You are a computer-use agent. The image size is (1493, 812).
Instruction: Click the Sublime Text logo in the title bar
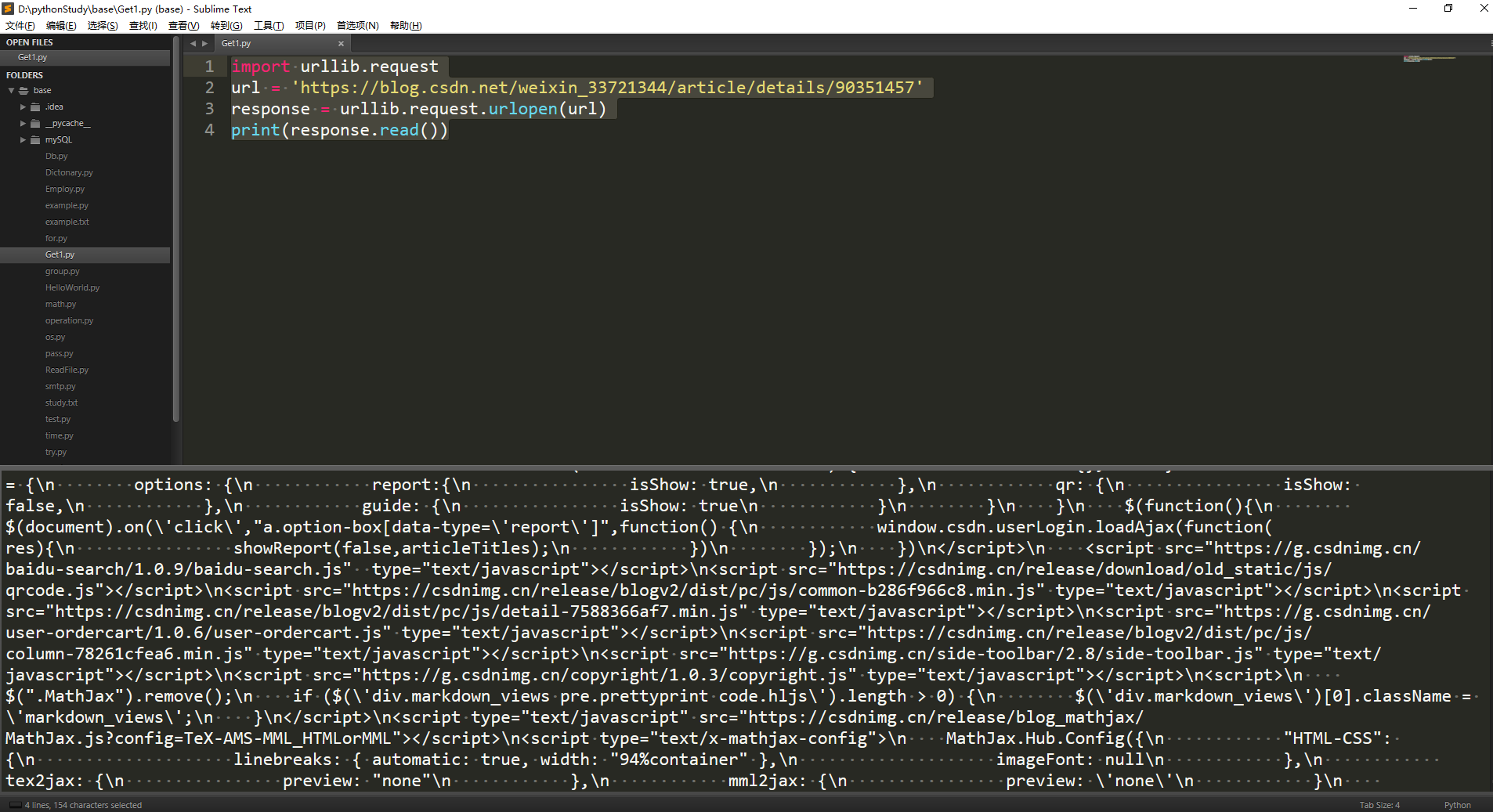click(8, 9)
